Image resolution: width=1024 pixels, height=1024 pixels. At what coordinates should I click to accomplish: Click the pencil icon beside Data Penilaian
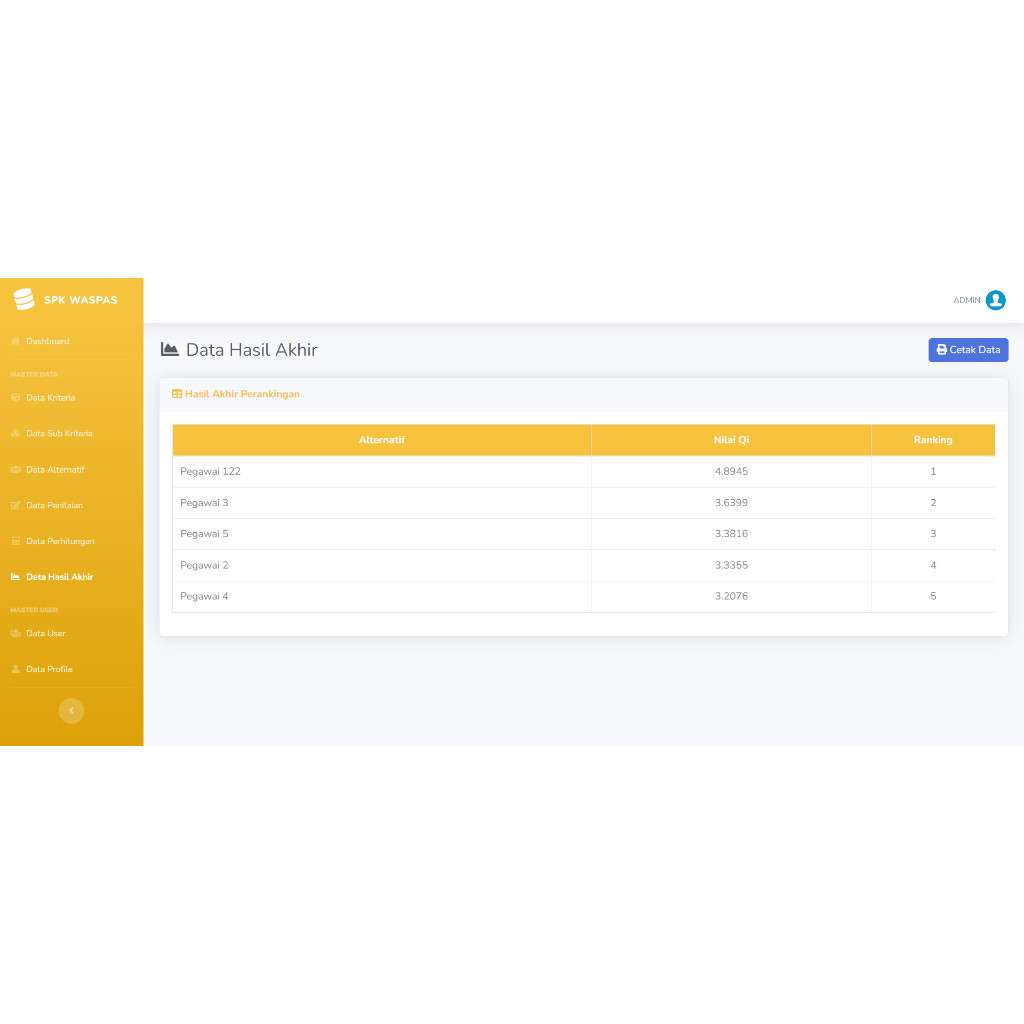tap(18, 505)
